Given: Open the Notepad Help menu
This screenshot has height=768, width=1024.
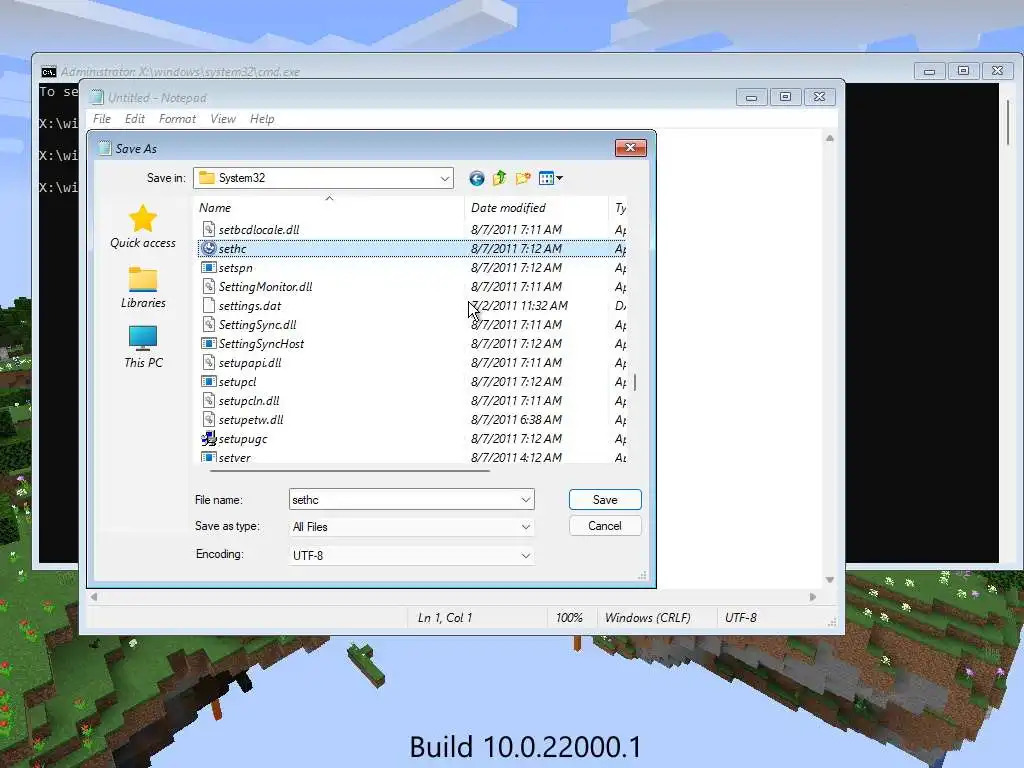Looking at the screenshot, I should pyautogui.click(x=262, y=119).
